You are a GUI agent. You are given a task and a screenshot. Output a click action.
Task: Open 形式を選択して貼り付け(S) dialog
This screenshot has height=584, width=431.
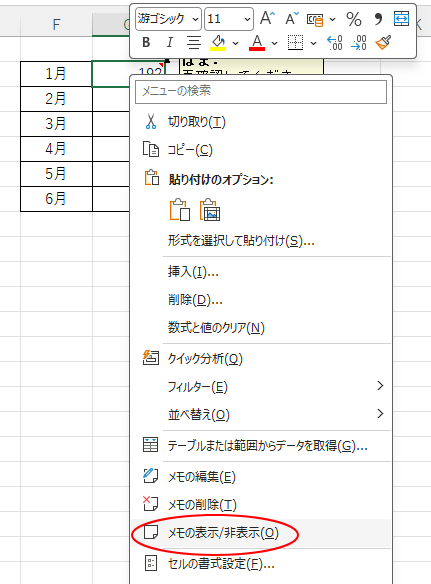pos(261,241)
